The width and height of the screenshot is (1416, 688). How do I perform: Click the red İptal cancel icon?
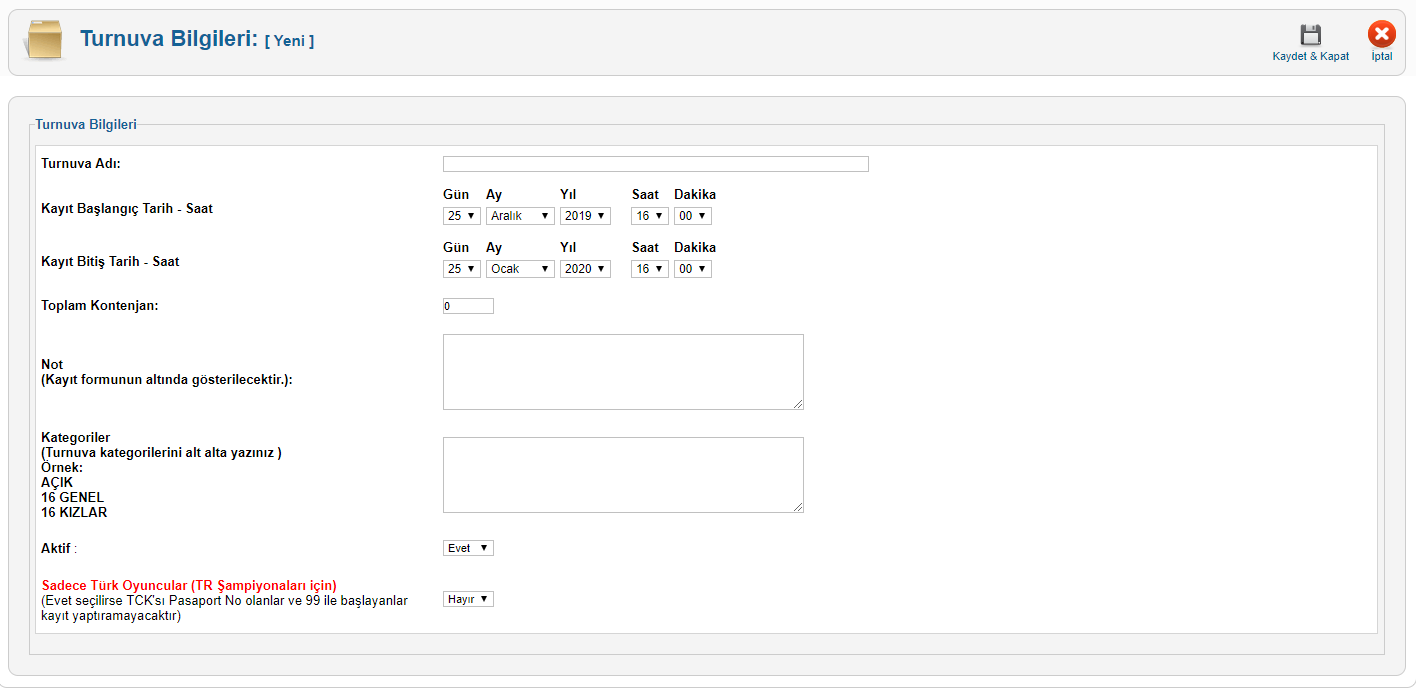(1381, 35)
